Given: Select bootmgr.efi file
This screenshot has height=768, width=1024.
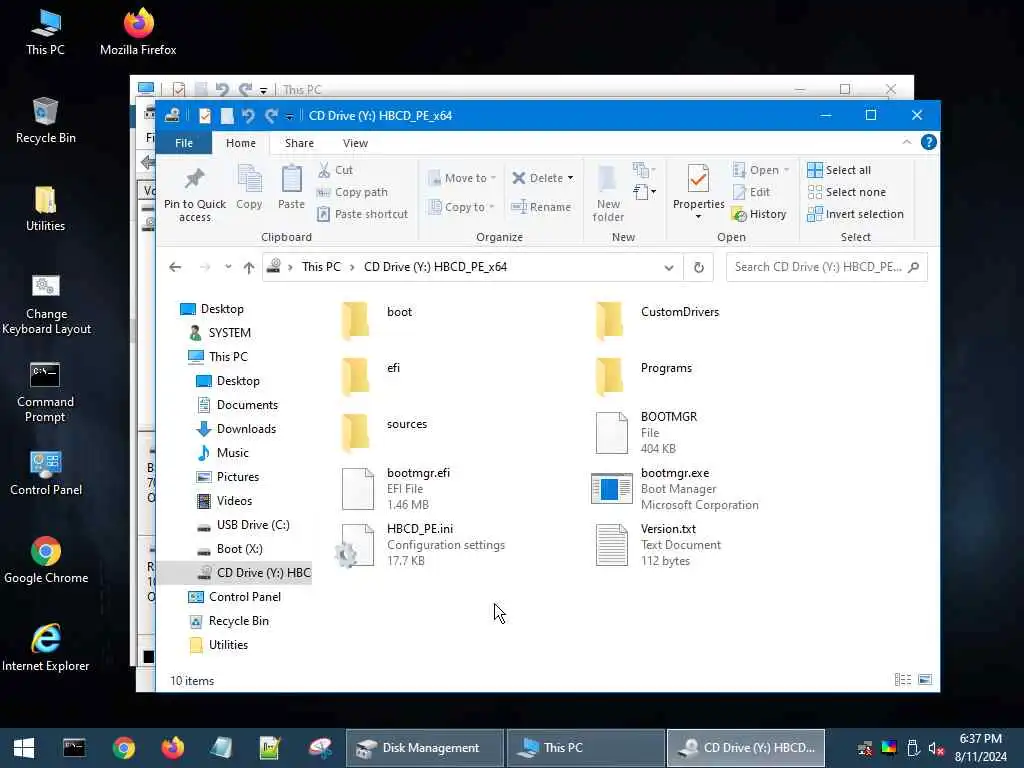Looking at the screenshot, I should click(x=396, y=488).
